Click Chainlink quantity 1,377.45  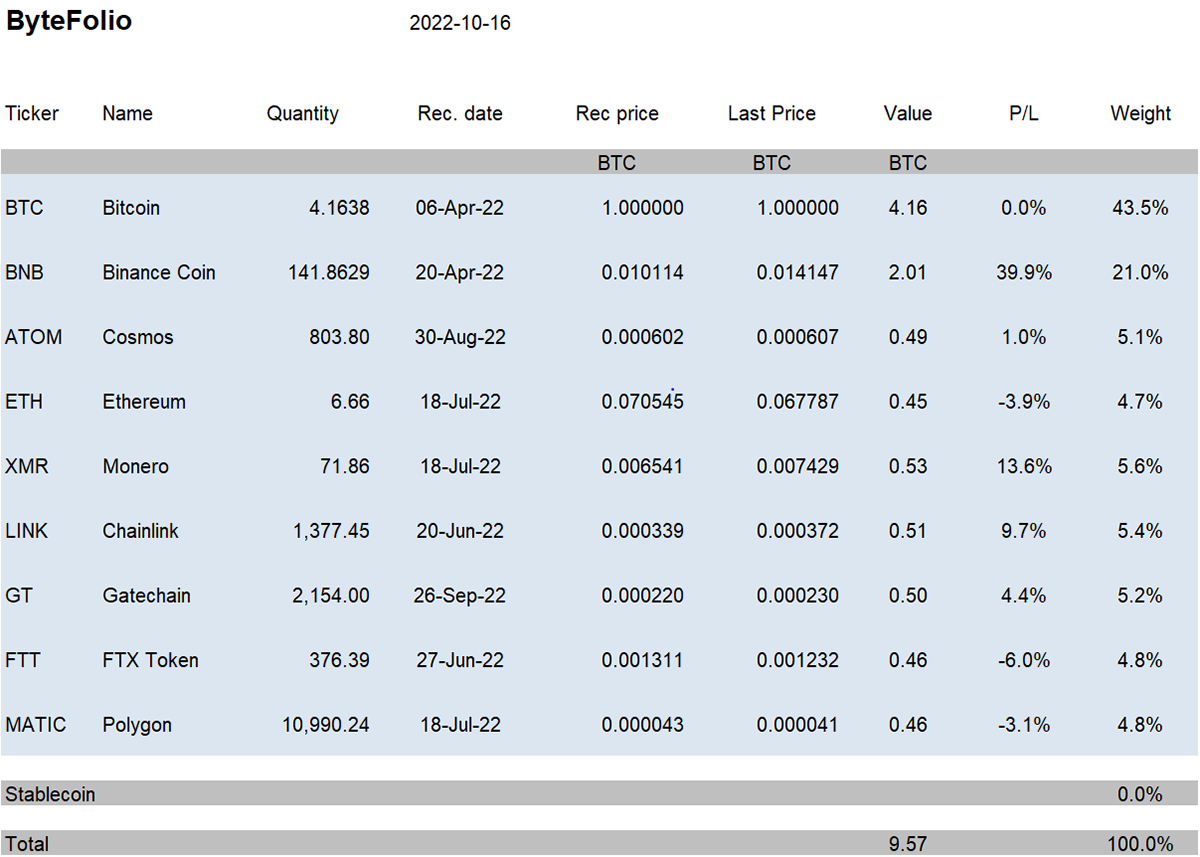[x=331, y=531]
